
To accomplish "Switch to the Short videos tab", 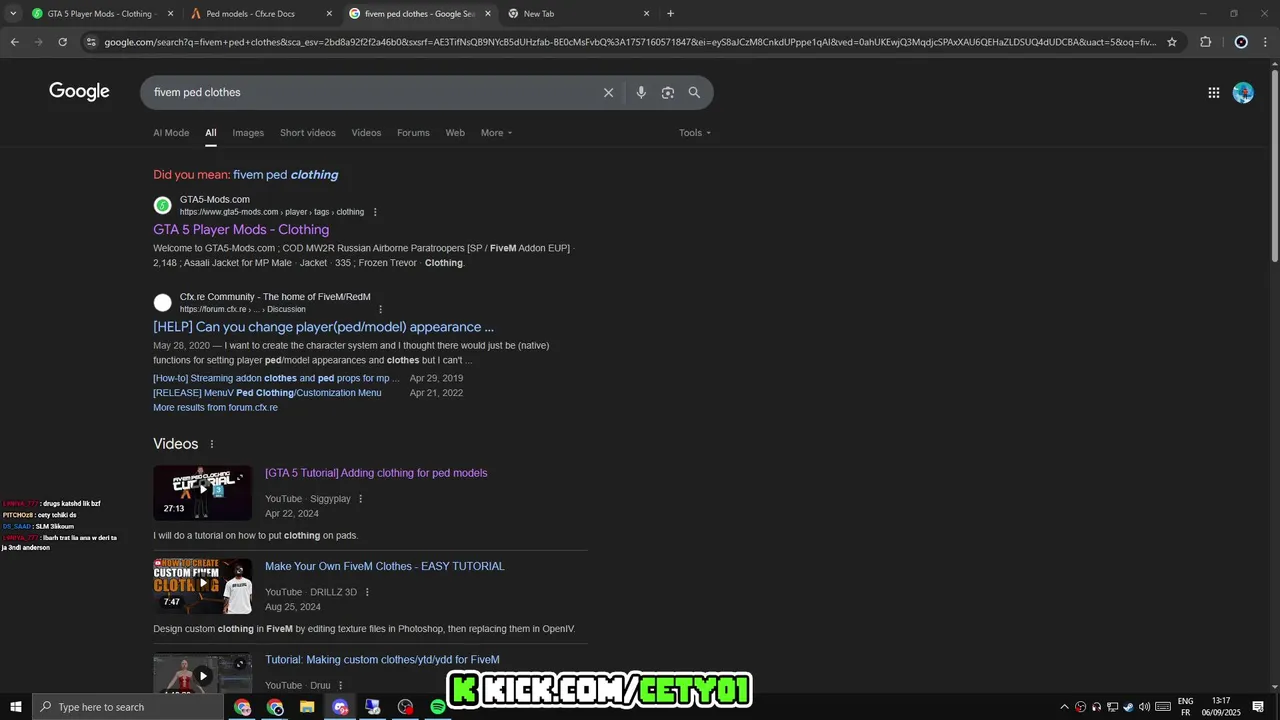I will coord(308,133).
